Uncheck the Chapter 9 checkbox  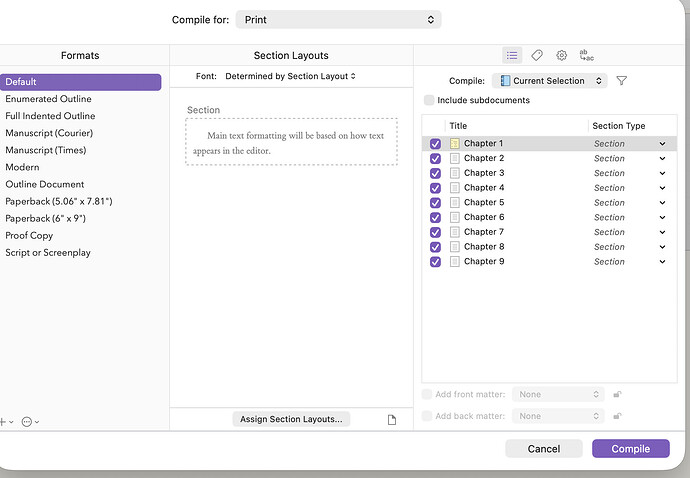tap(435, 262)
